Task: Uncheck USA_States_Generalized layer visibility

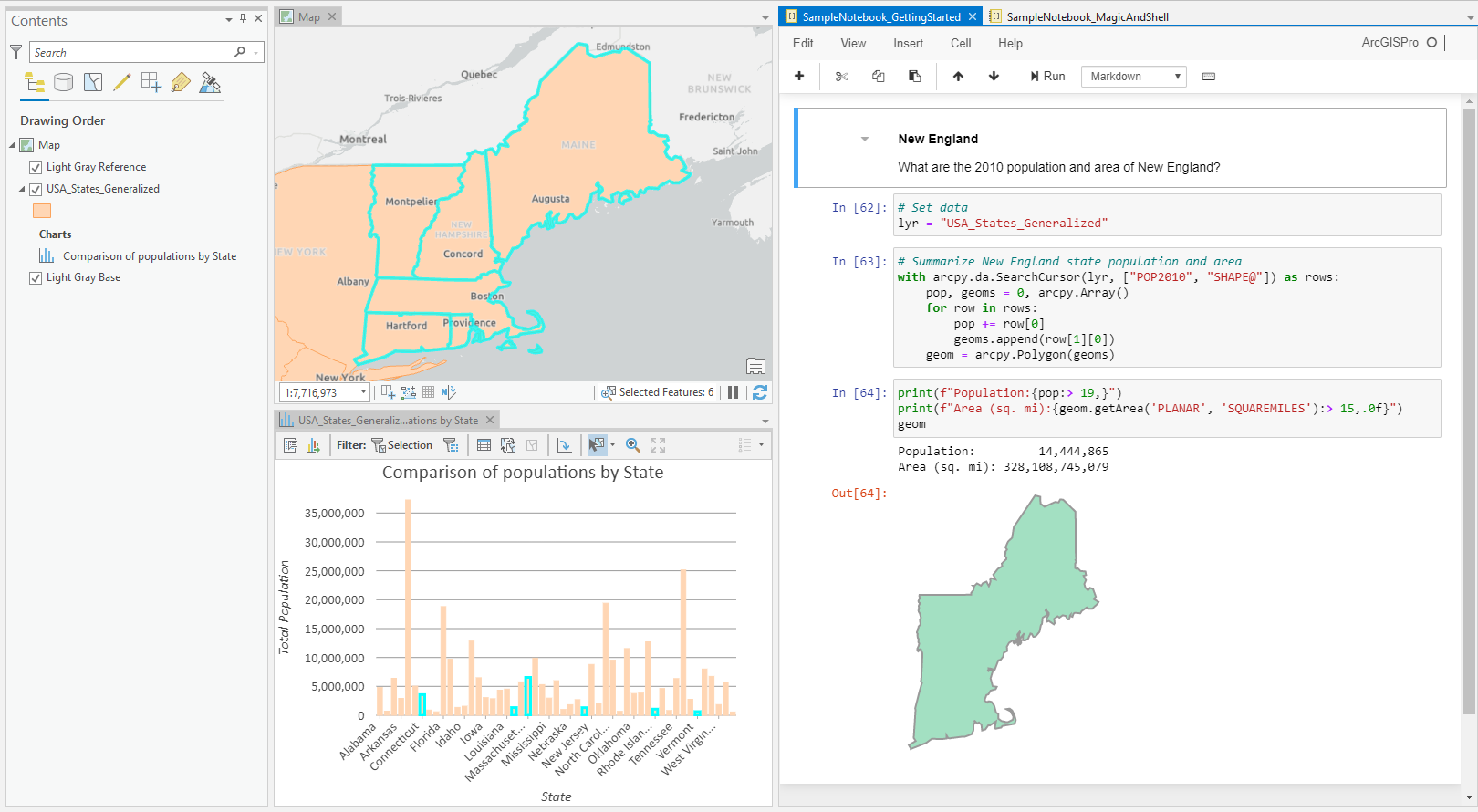Action: tap(36, 190)
